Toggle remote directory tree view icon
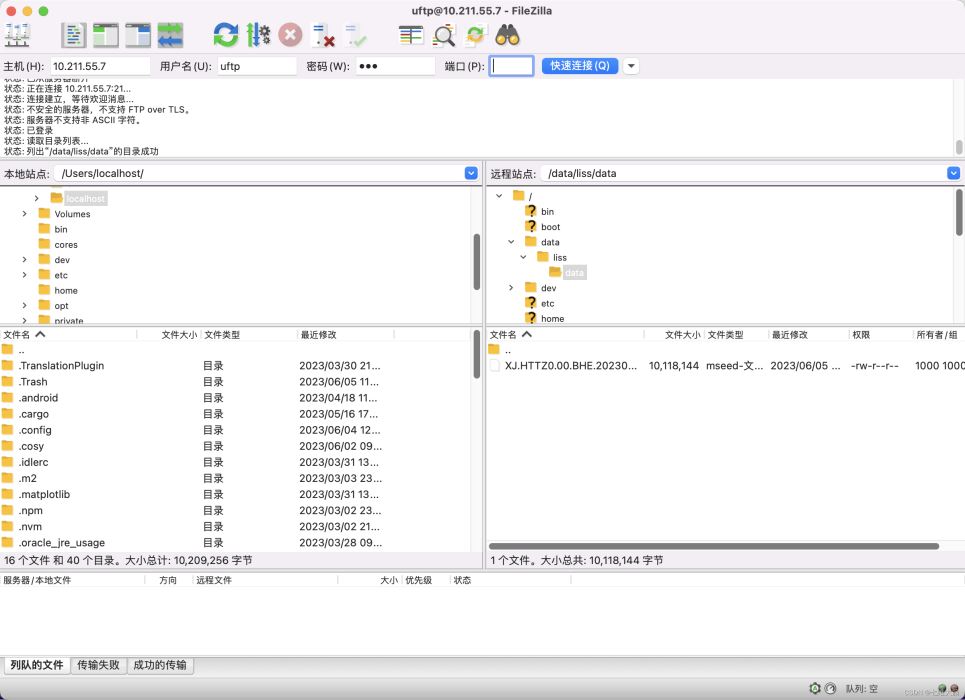The height and width of the screenshot is (700, 965). (x=138, y=35)
